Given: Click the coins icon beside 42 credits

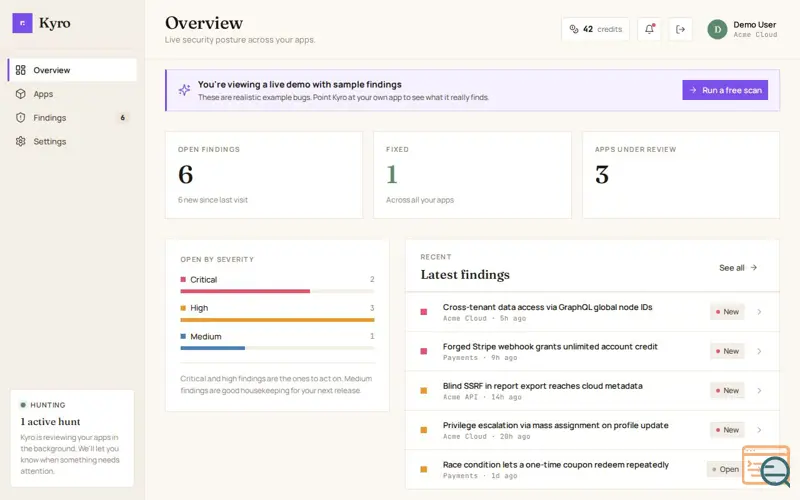Looking at the screenshot, I should (574, 29).
